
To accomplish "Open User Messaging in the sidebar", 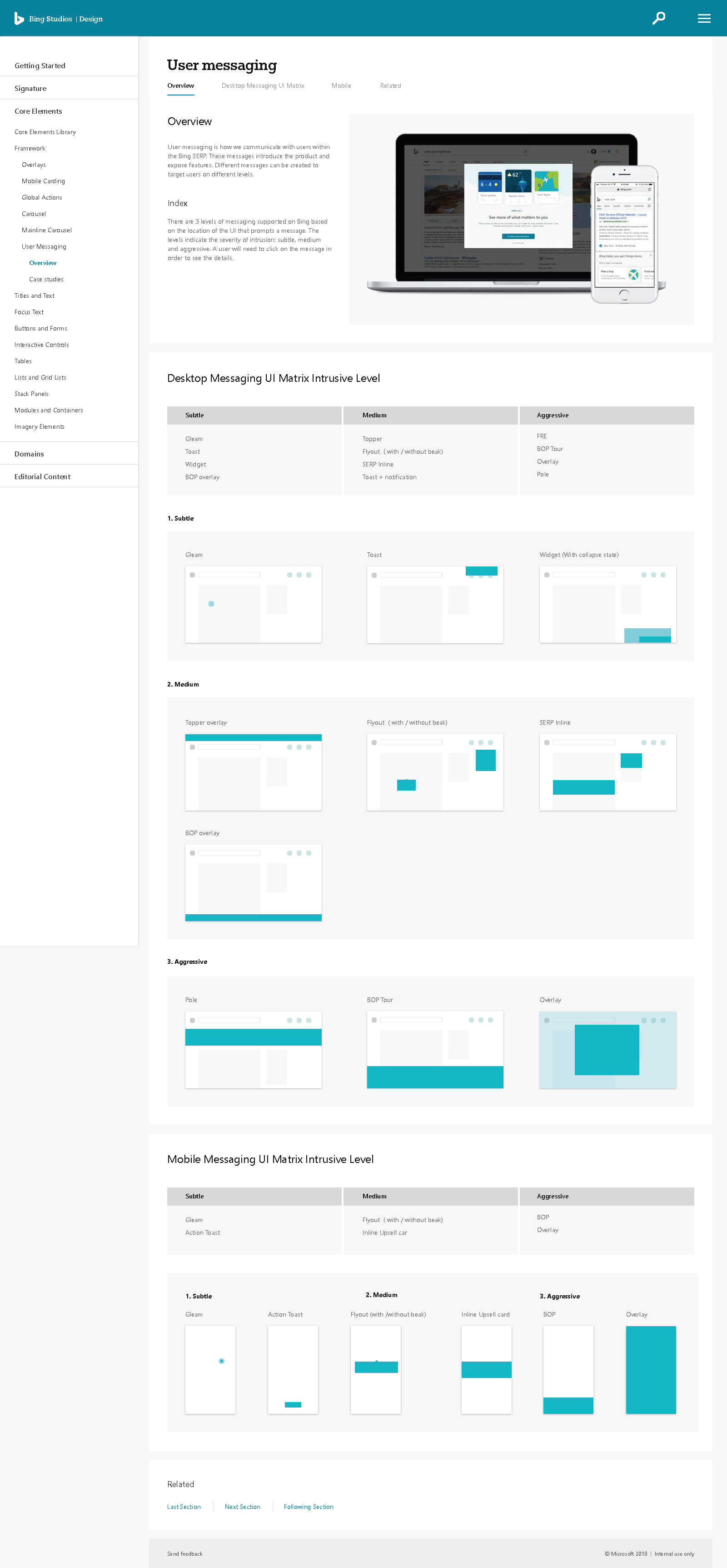I will 44,246.
